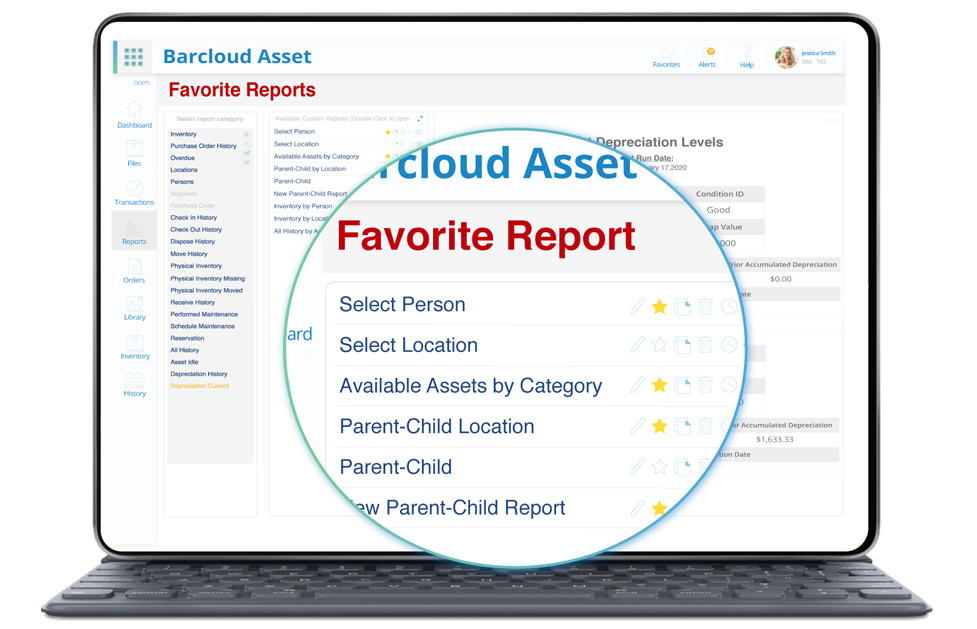Viewport: 977px width, 629px height.
Task: Open Inventory by Person custom report
Action: point(303,206)
